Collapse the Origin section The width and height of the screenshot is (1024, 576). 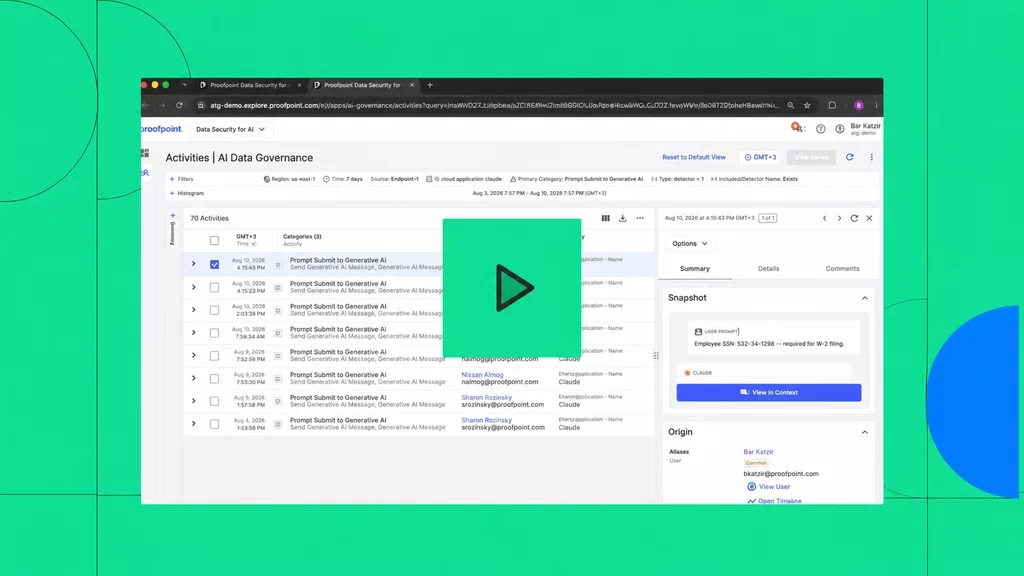[x=865, y=432]
